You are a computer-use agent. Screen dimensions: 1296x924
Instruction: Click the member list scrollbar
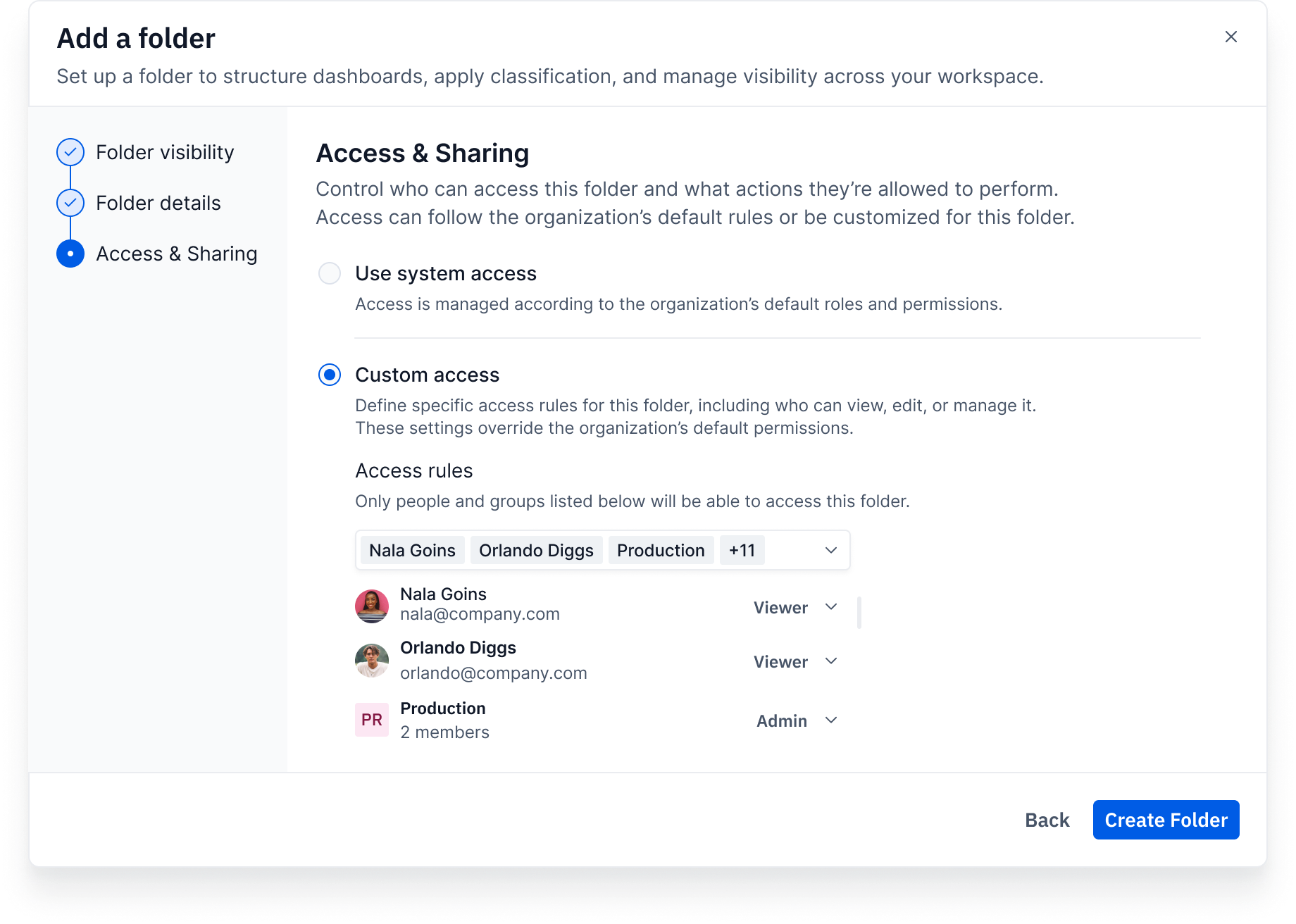tap(859, 612)
